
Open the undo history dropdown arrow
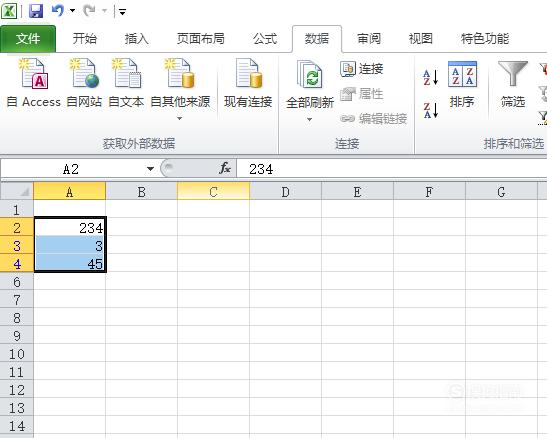pyautogui.click(x=73, y=11)
